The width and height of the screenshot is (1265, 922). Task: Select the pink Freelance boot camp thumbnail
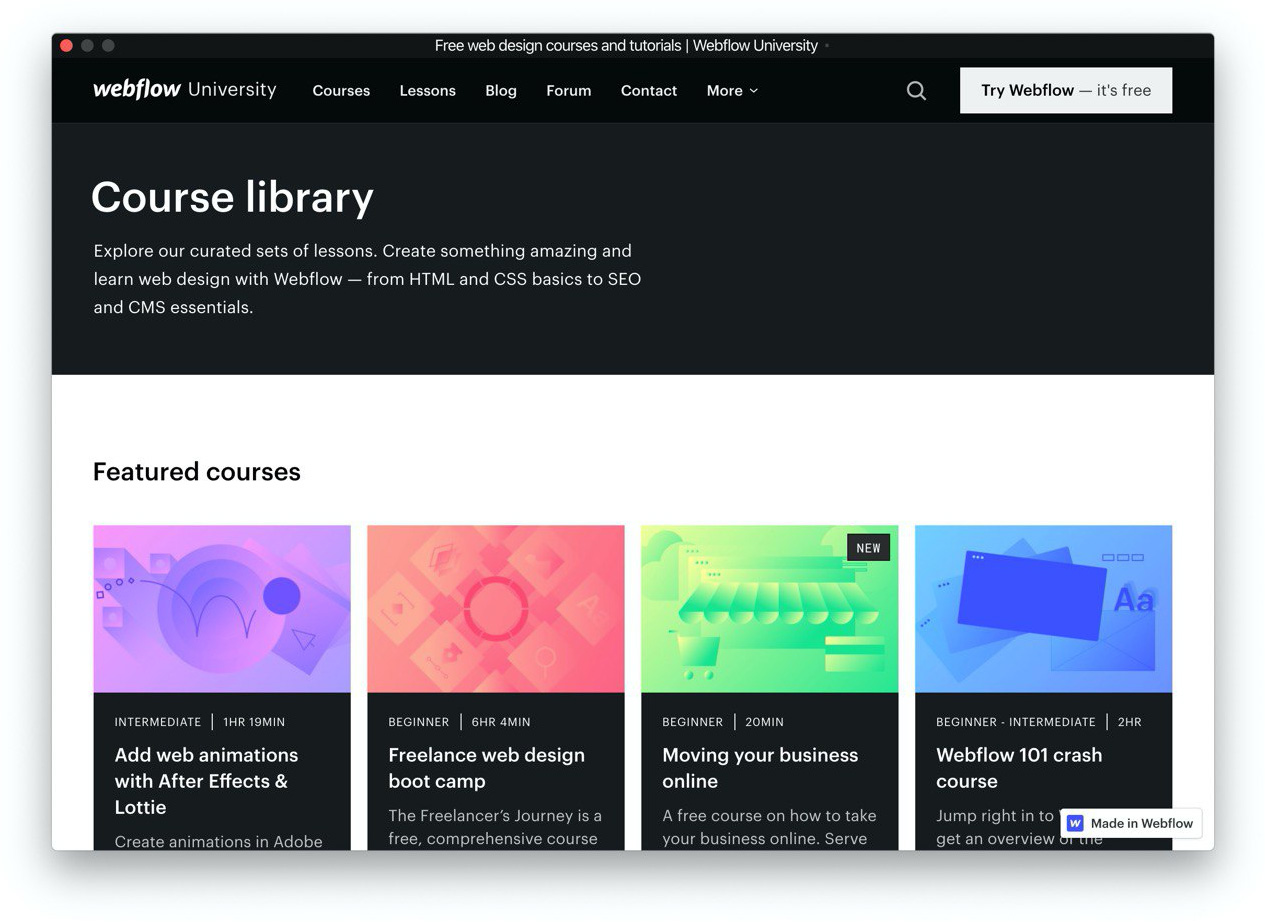point(496,609)
